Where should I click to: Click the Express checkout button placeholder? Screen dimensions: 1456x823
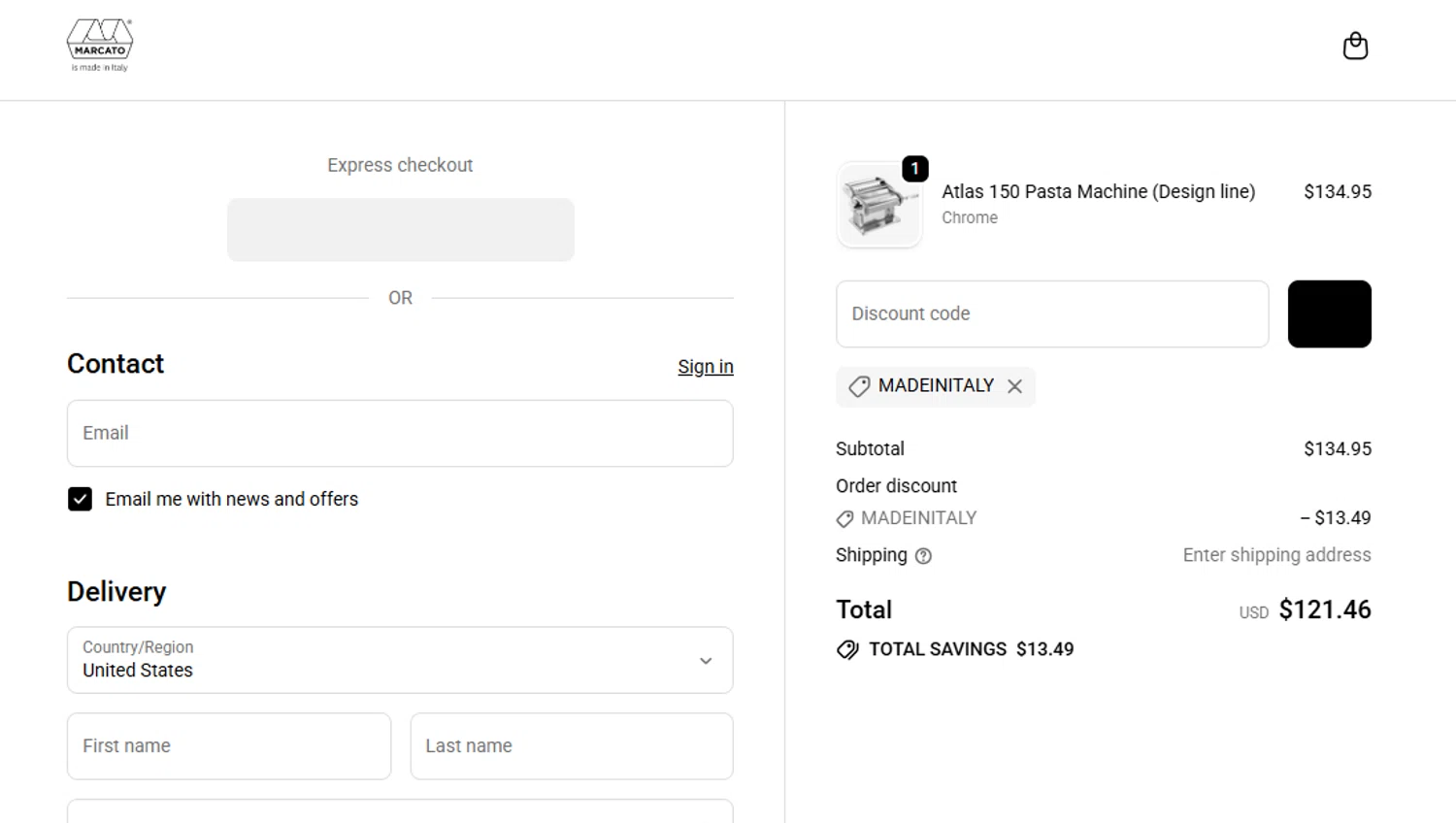401,230
